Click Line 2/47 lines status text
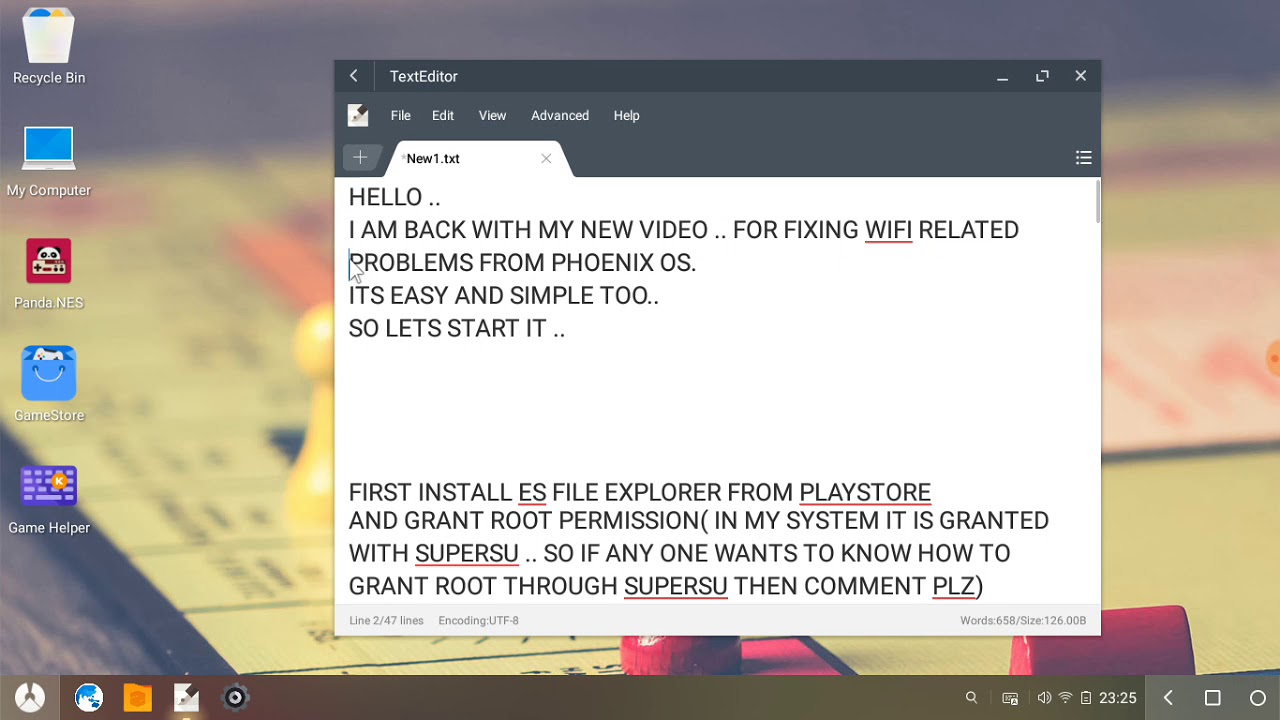Image resolution: width=1280 pixels, height=720 pixels. tap(386, 621)
